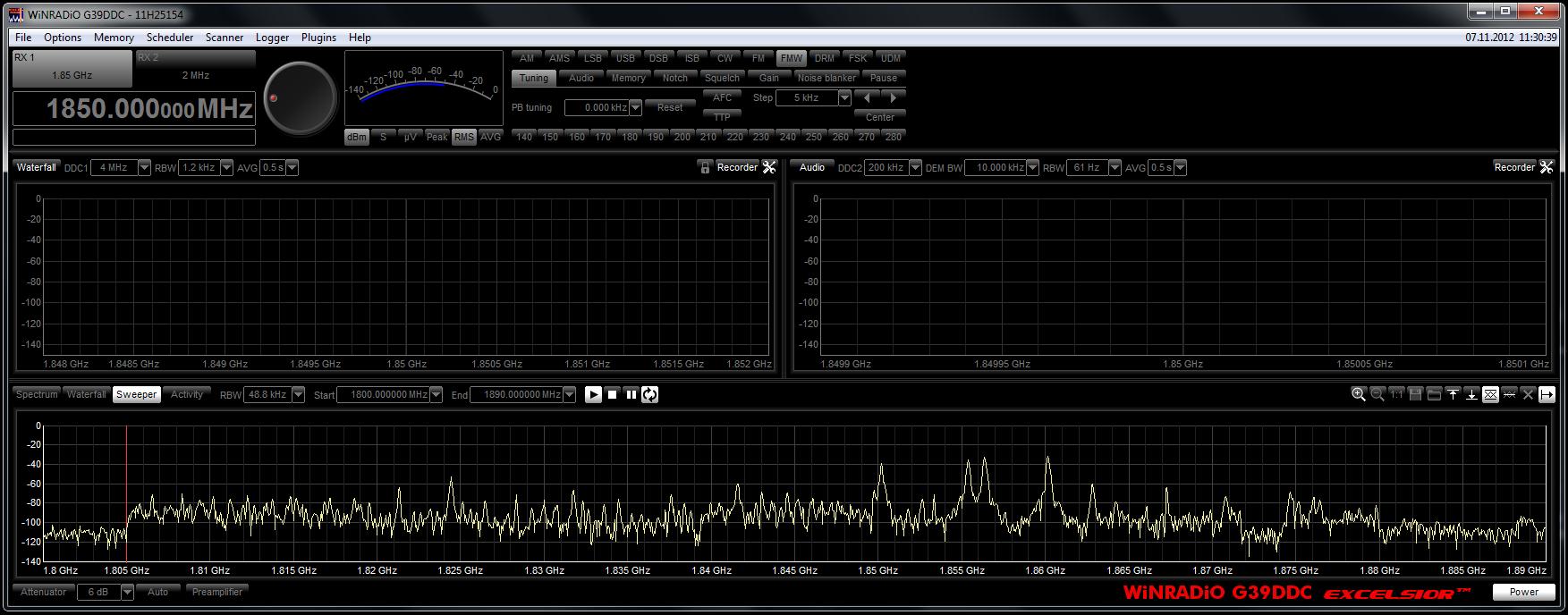Open DDC1 RBW 1.2 kHz dropdown
The height and width of the screenshot is (615, 1568).
pos(226,168)
